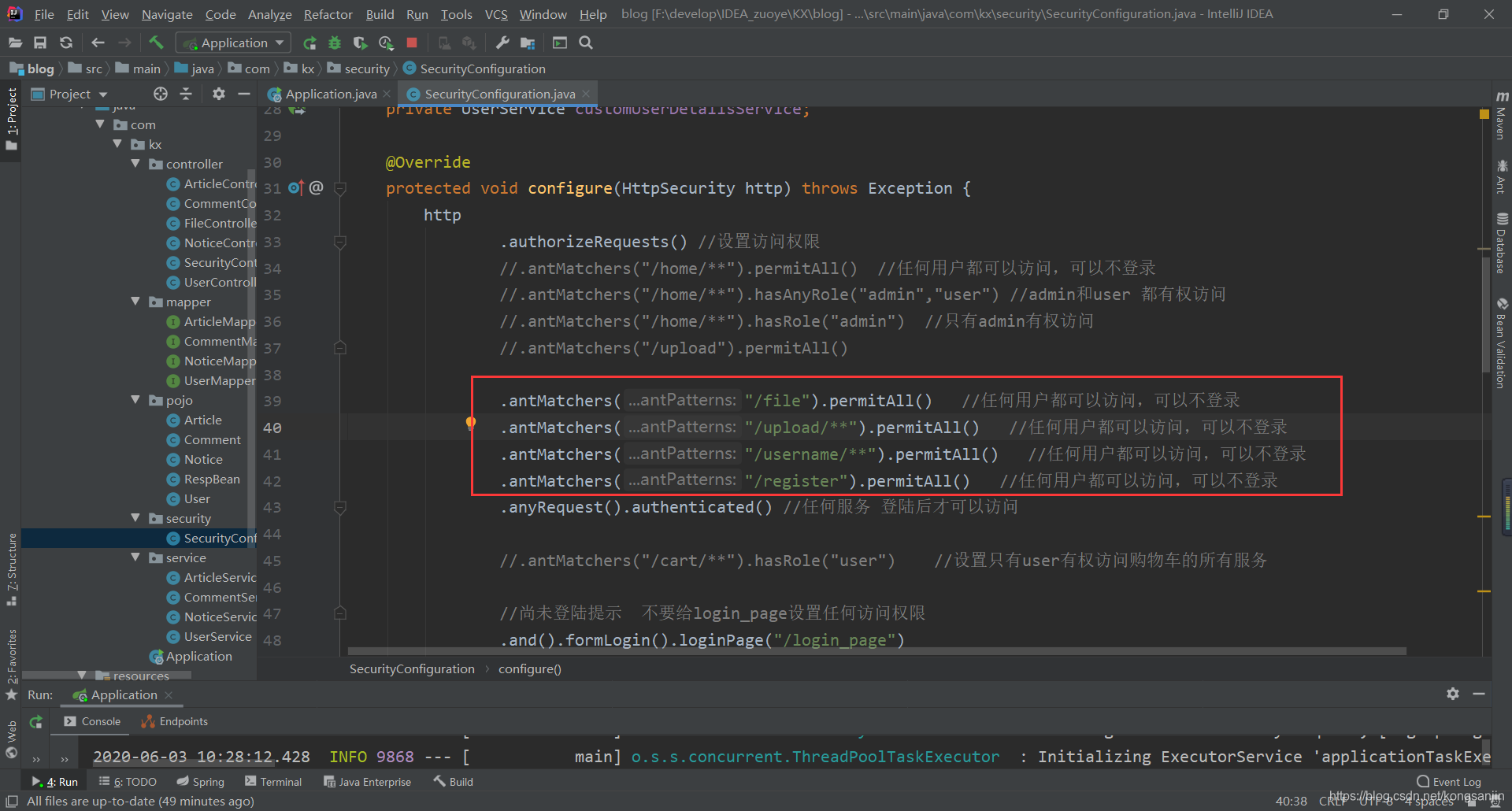Click the override gutter icon on line 31
Viewport: 1512px width, 811px height.
click(296, 187)
